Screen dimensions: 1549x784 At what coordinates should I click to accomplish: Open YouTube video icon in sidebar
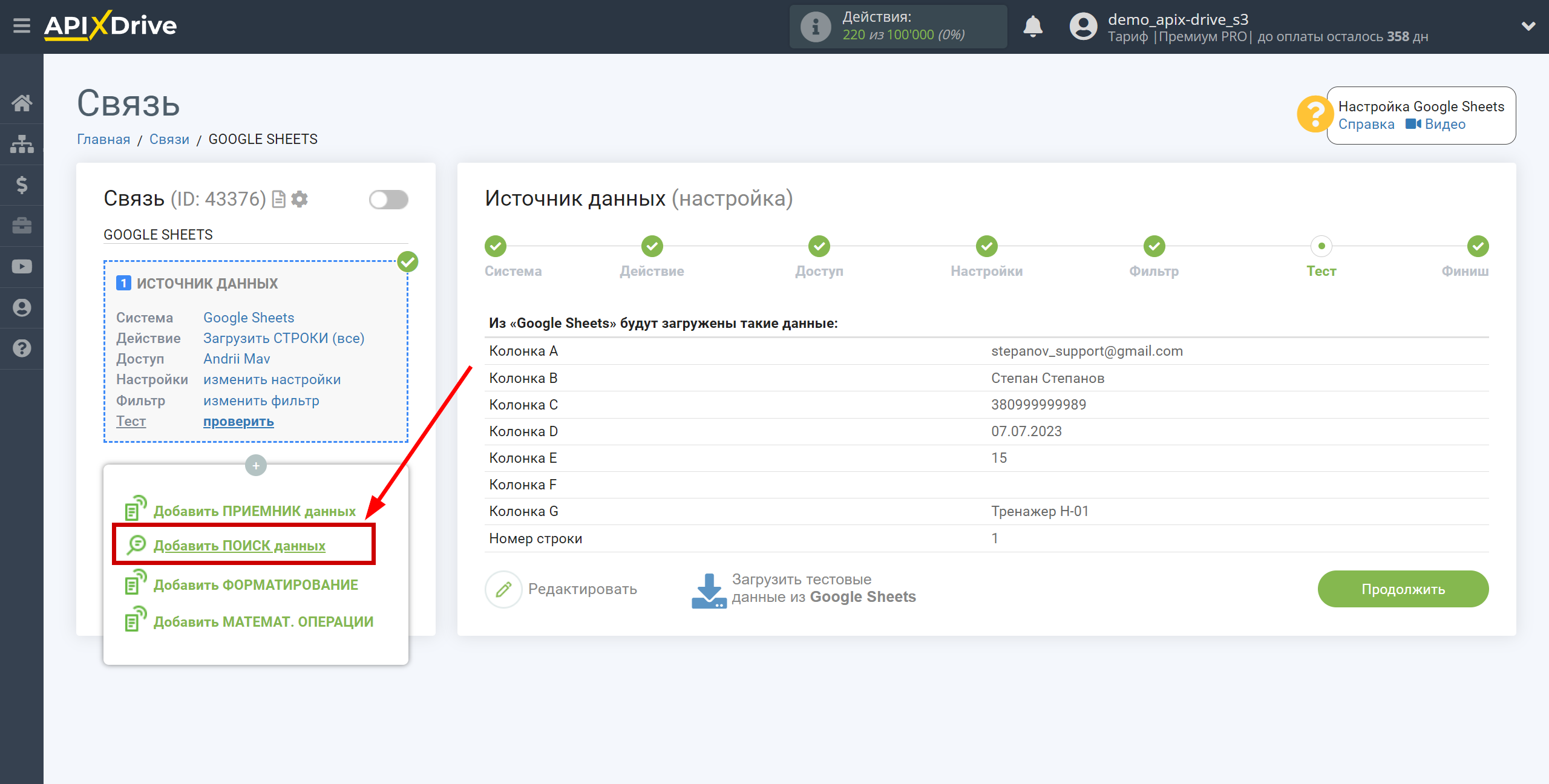click(22, 267)
